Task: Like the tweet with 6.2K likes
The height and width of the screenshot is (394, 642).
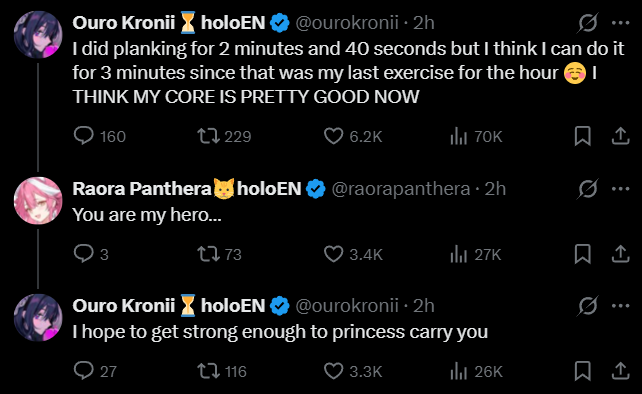Action: point(333,136)
